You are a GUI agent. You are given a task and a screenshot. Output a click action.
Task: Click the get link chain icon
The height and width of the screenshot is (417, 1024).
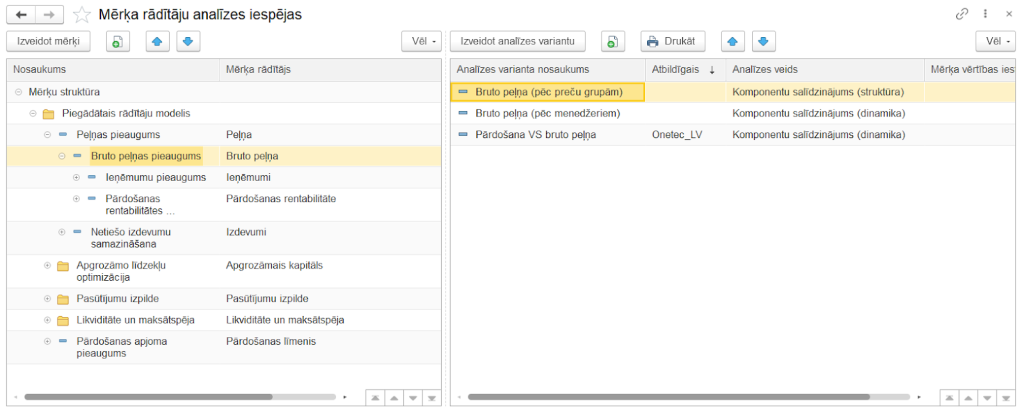coord(962,15)
